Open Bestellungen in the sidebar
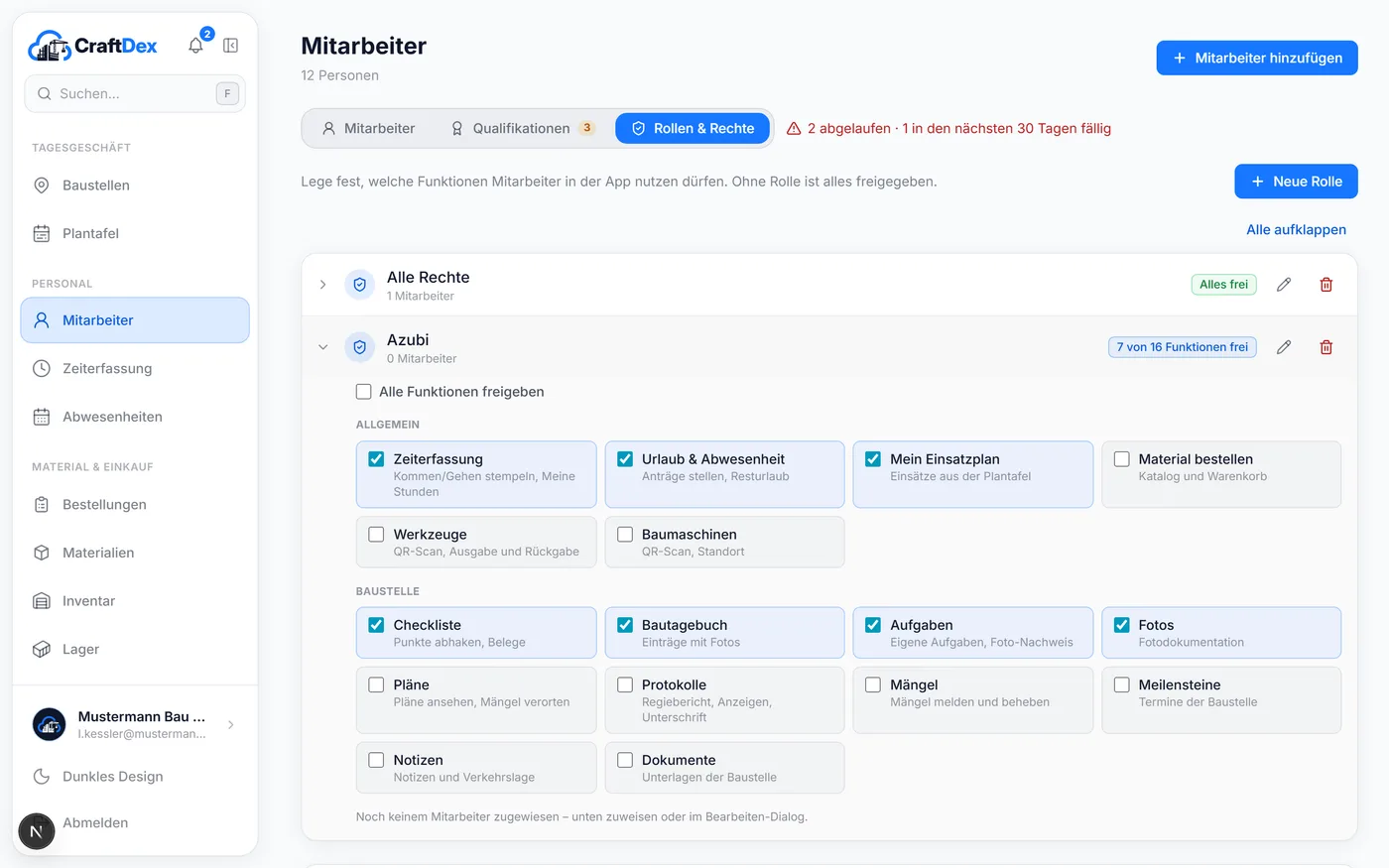Screen dimensions: 1389x868 click(x=135, y=505)
